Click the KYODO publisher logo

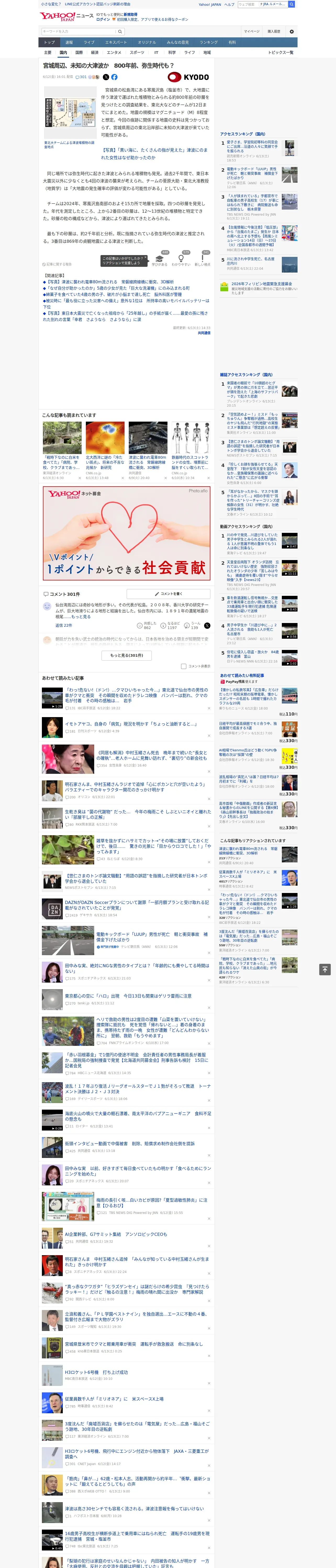188,77
